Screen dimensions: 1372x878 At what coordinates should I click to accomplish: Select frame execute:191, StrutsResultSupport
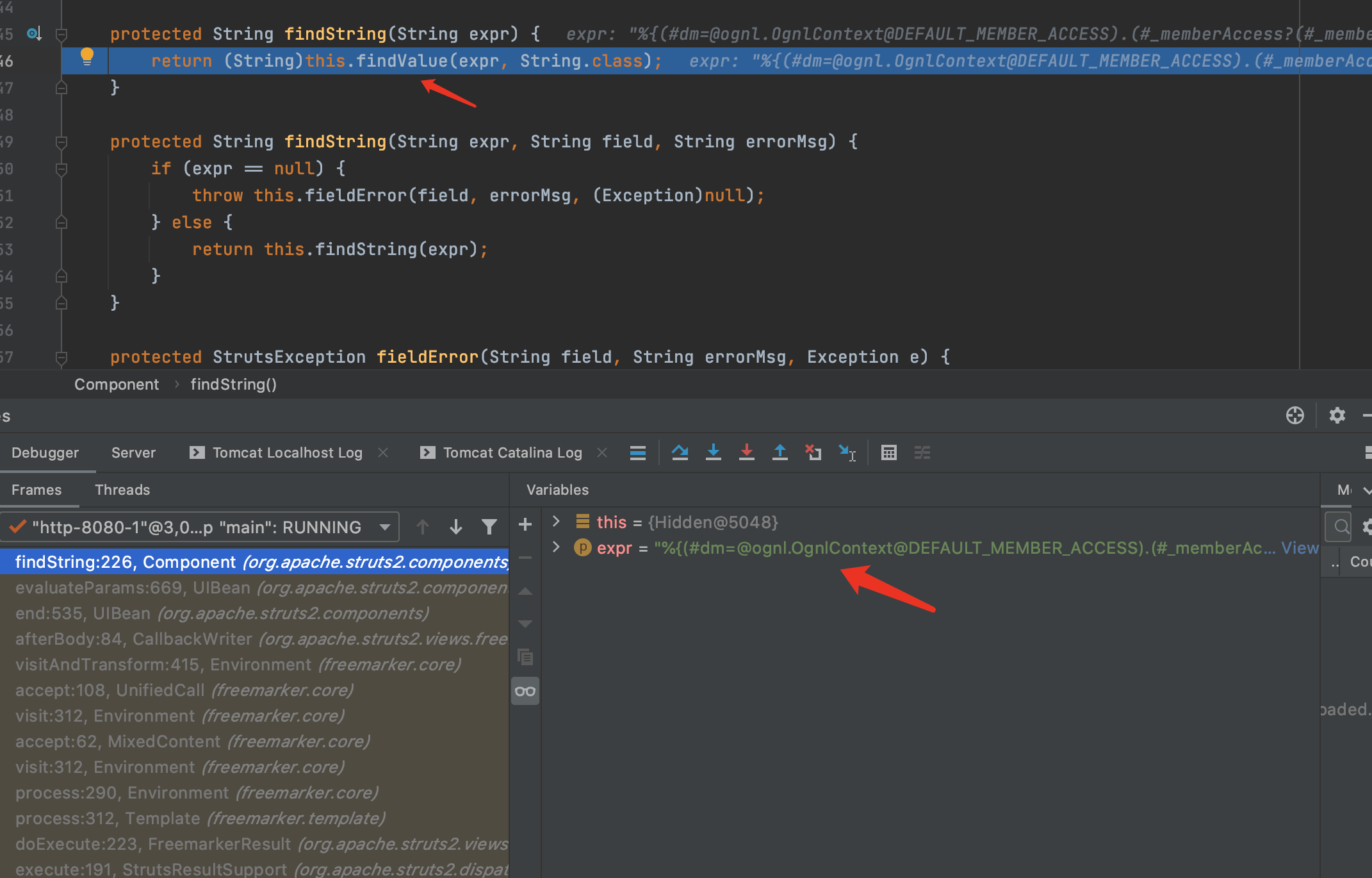coord(254,870)
